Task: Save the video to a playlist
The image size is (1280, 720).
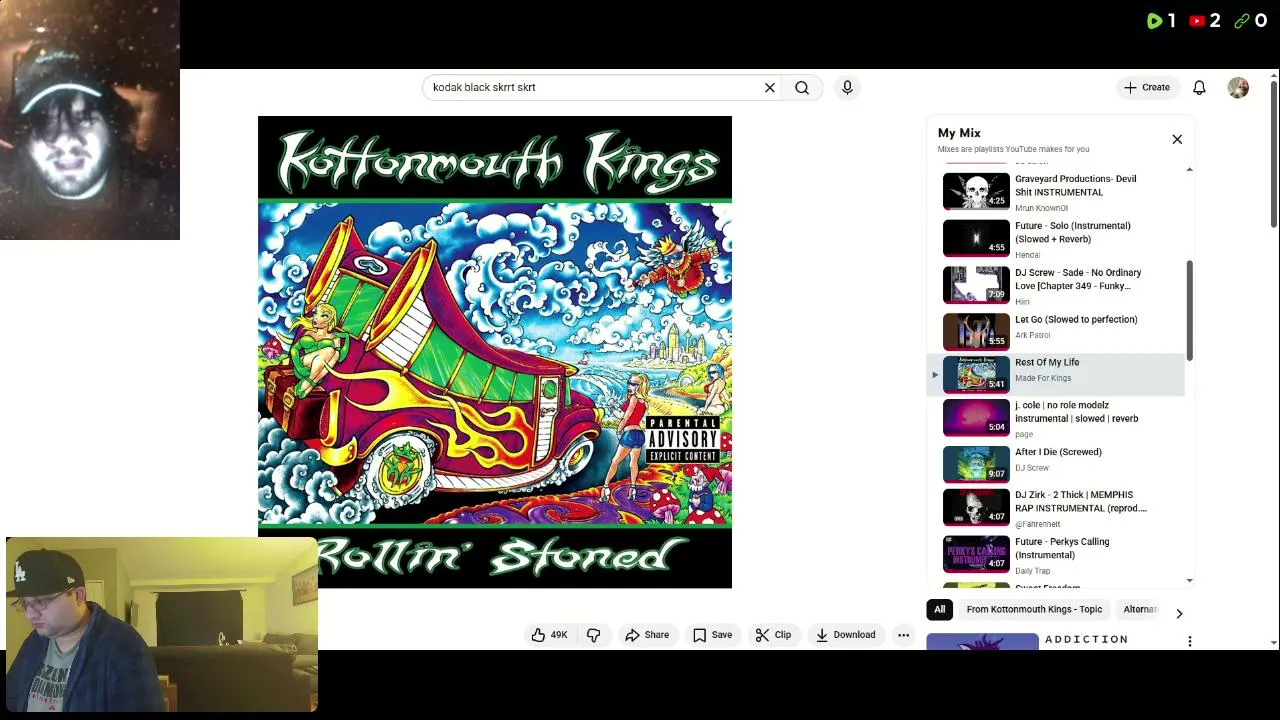Action: click(712, 635)
